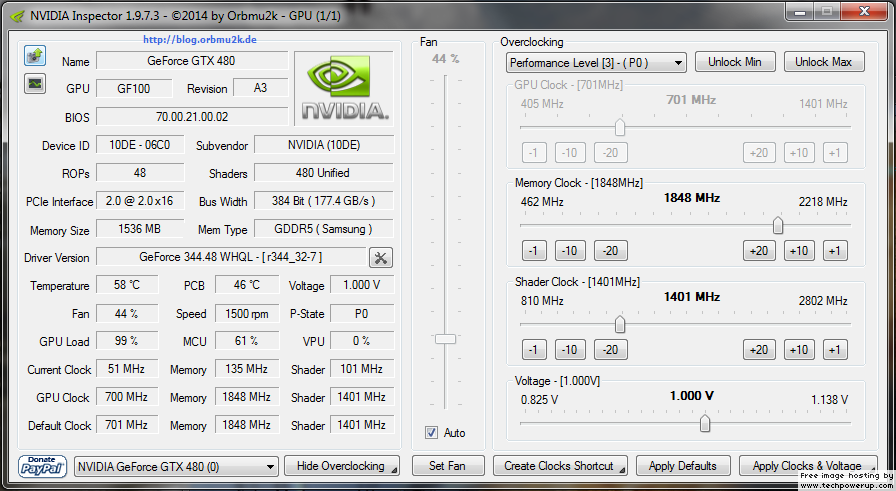Click the Device ID value 10DE - 06C0
Image resolution: width=896 pixels, height=491 pixels.
[139, 145]
